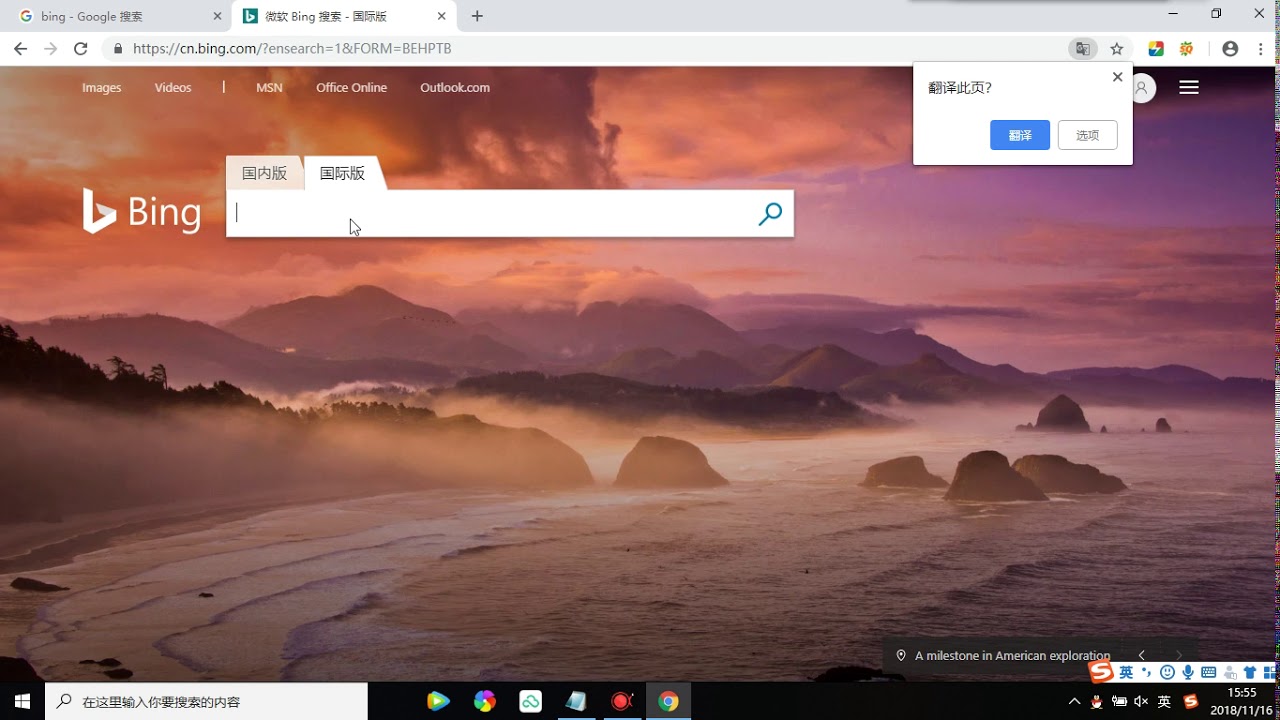The width and height of the screenshot is (1280, 720).
Task: Go back with the browser back arrow
Action: coord(20,49)
